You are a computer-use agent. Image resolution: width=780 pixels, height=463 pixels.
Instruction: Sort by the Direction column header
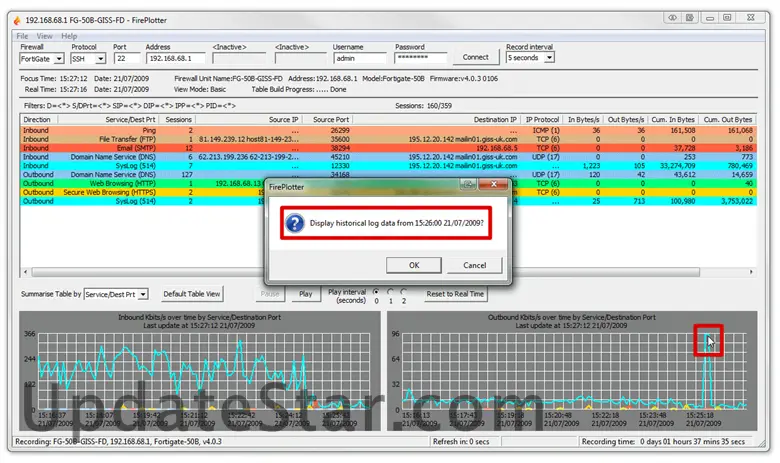39,120
